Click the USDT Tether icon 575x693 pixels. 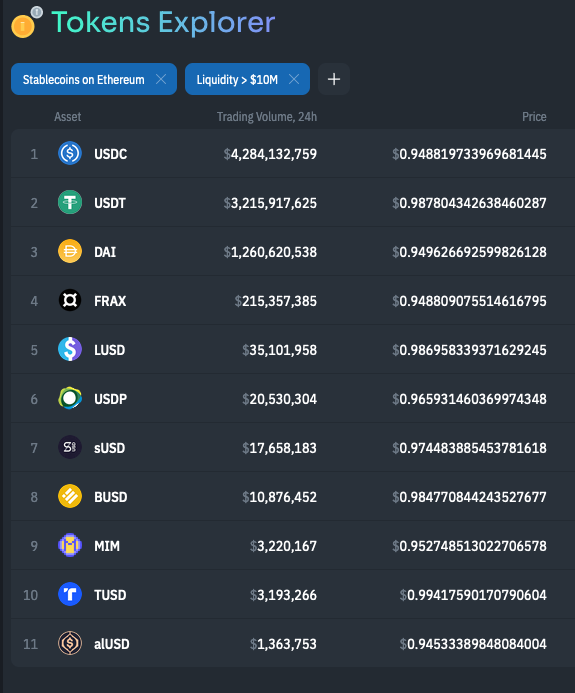pyautogui.click(x=70, y=202)
